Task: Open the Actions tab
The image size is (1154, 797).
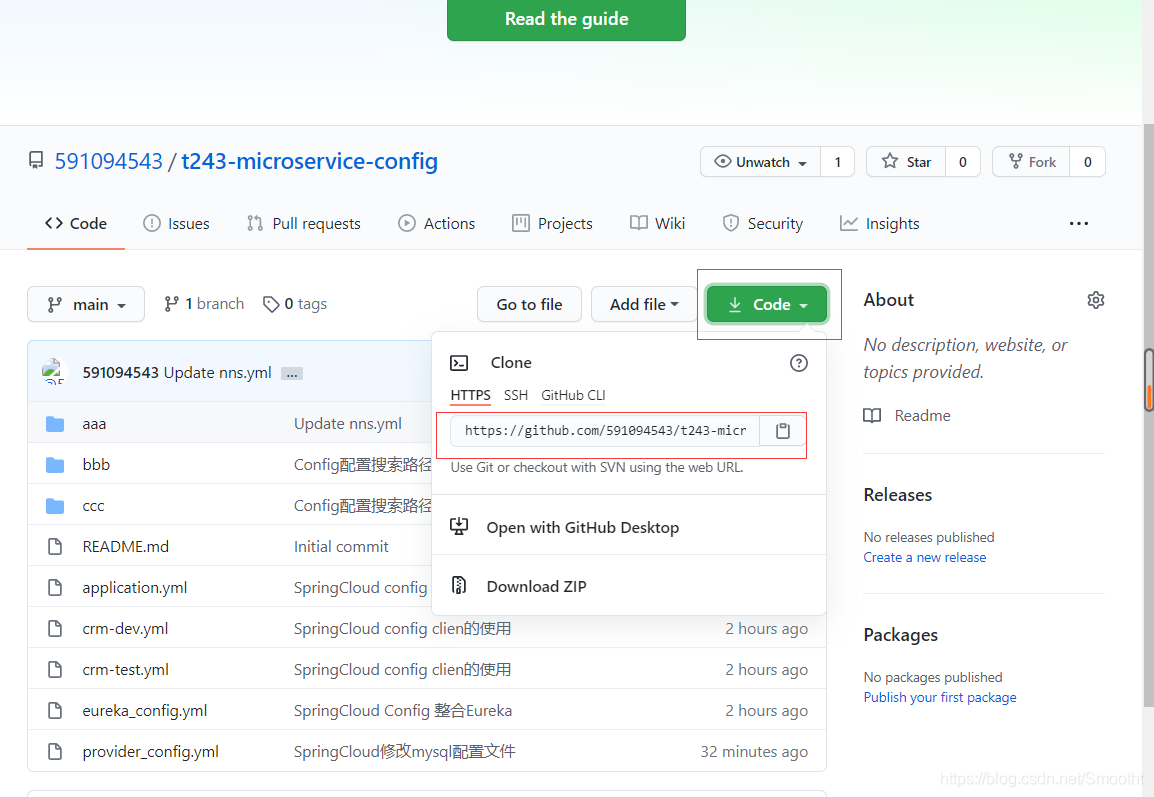Action: click(436, 224)
